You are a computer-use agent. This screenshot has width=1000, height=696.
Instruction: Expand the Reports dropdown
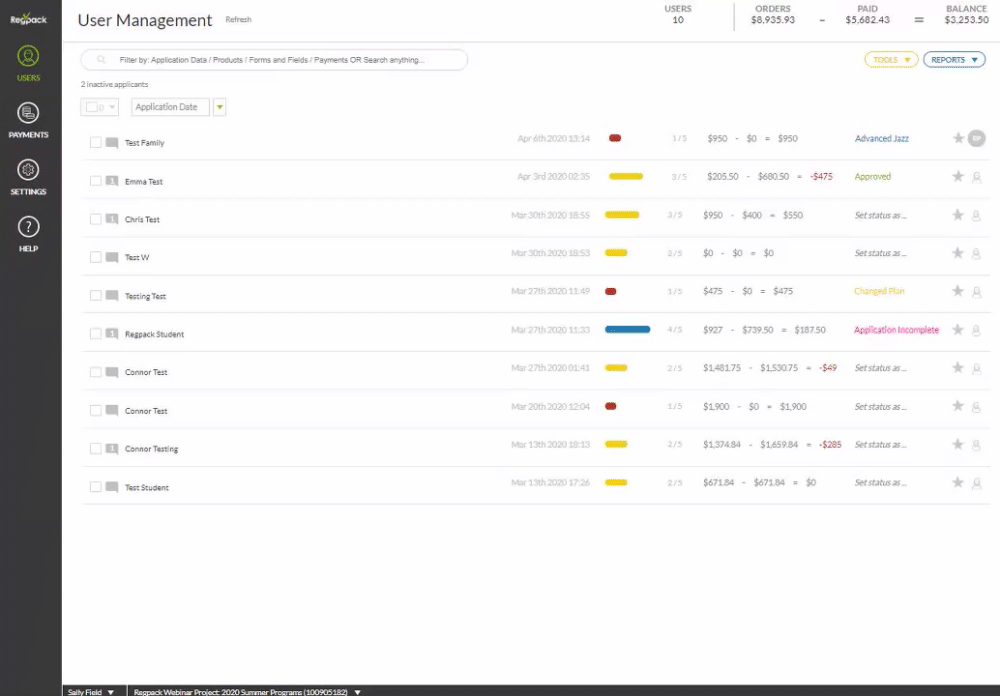tap(953, 60)
